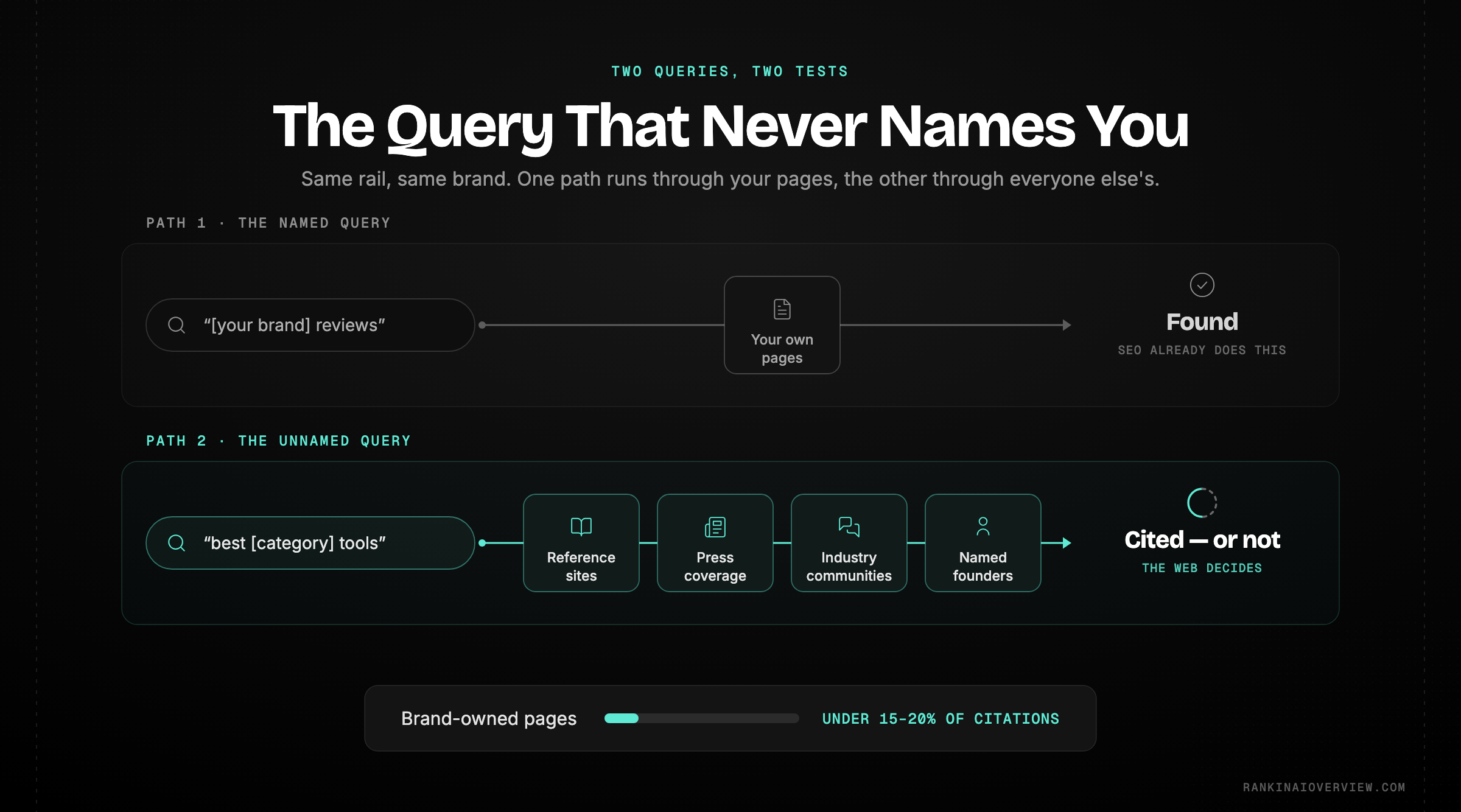Click the subtitle starting "Same rail, same brand"
The image size is (1461, 812).
730,179
